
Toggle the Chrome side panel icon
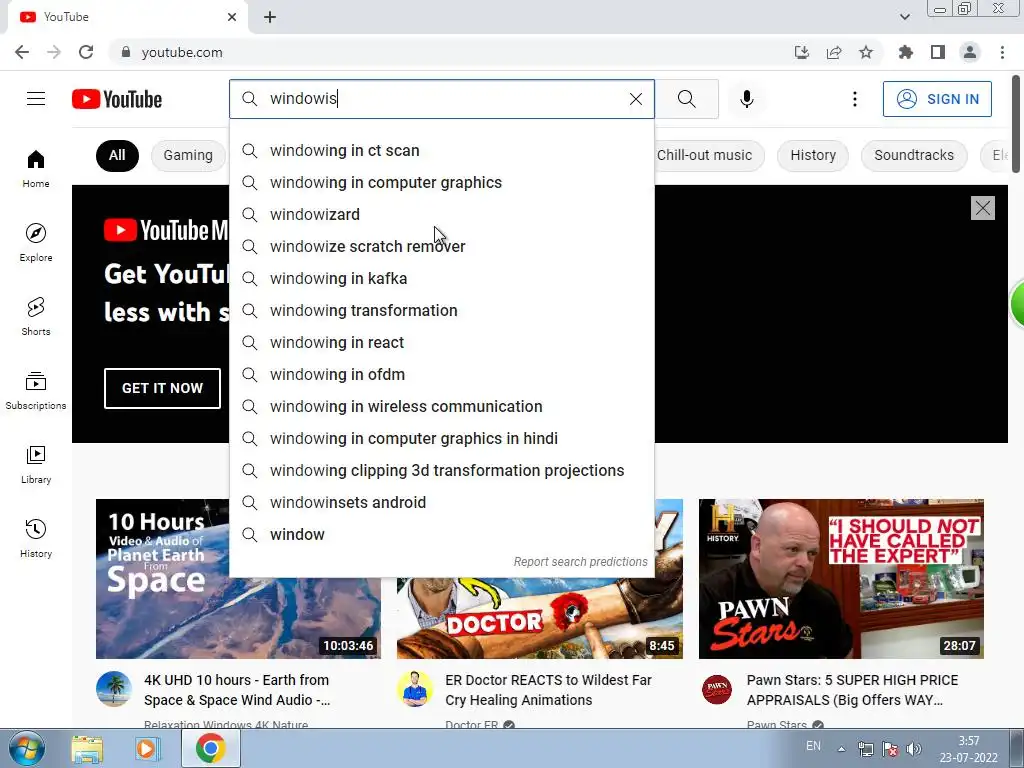pyautogui.click(x=938, y=52)
